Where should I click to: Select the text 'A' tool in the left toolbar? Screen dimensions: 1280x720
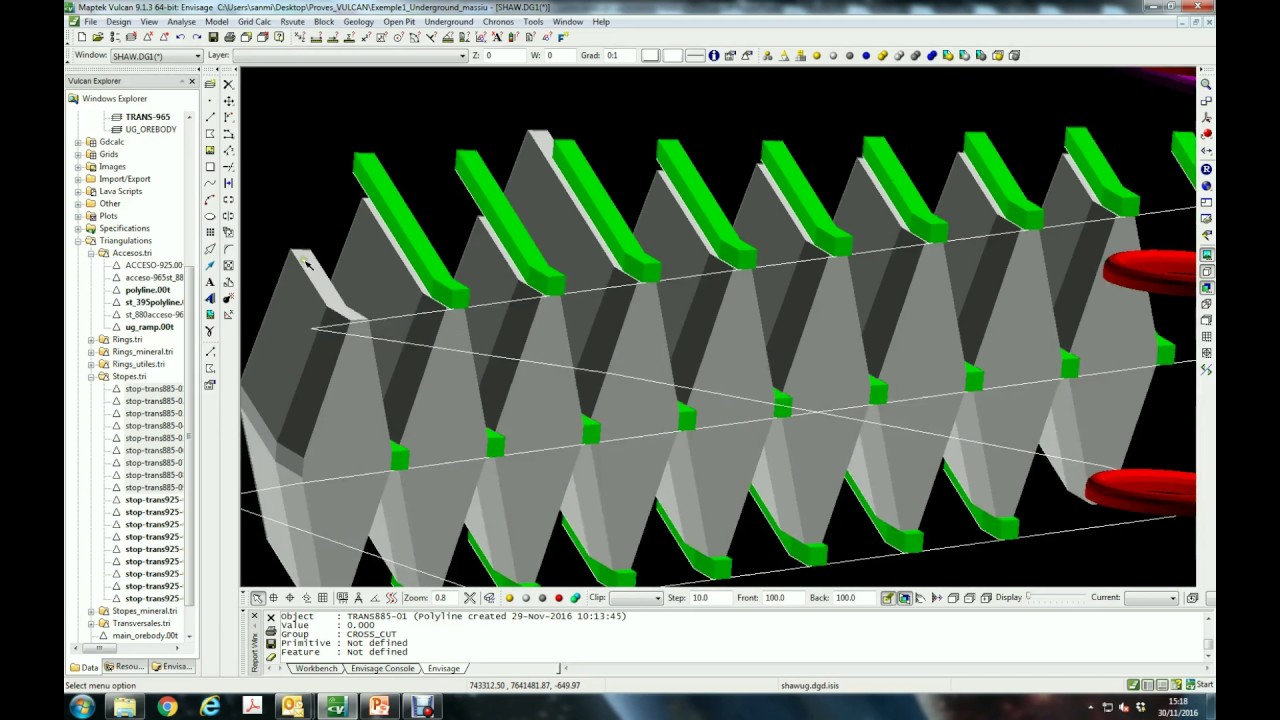coord(210,282)
